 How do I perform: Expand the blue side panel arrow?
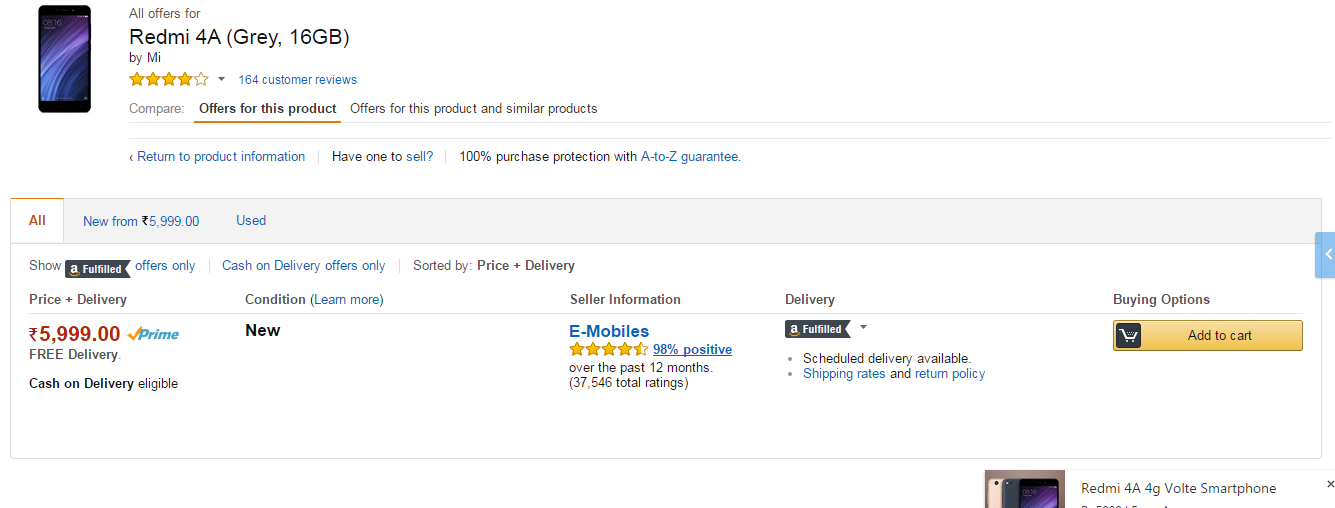(x=1327, y=255)
